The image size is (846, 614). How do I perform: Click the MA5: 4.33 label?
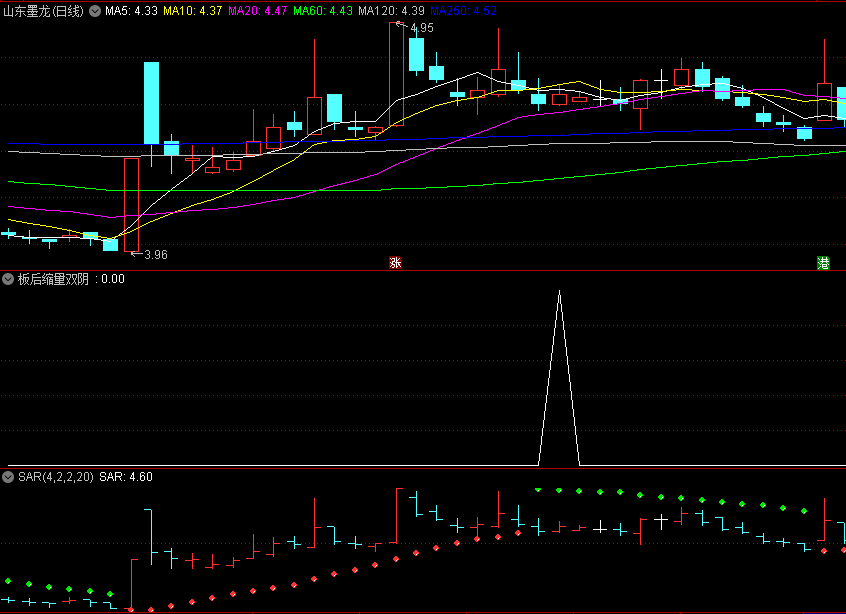click(131, 11)
